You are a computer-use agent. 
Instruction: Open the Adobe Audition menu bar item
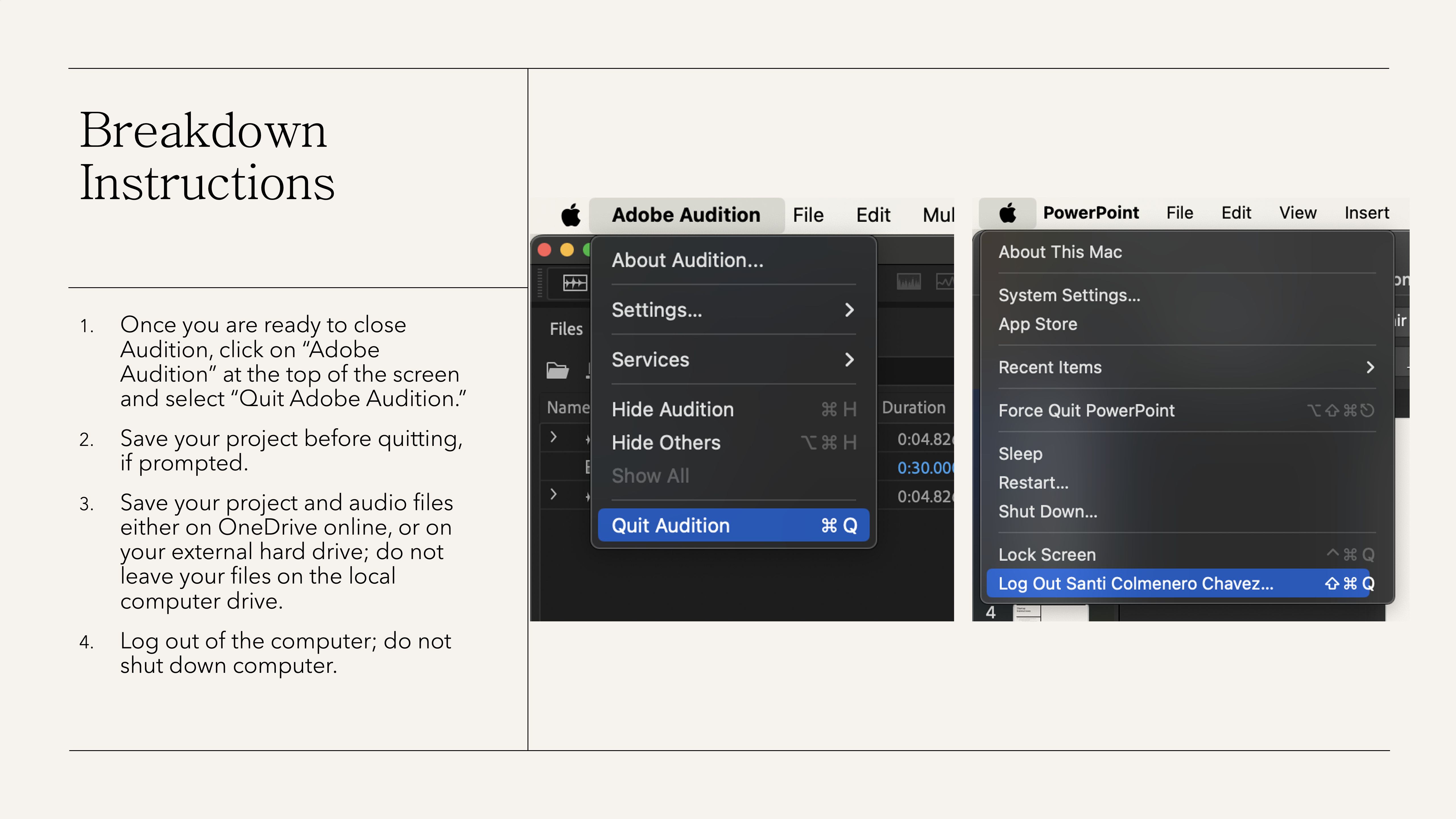click(686, 215)
